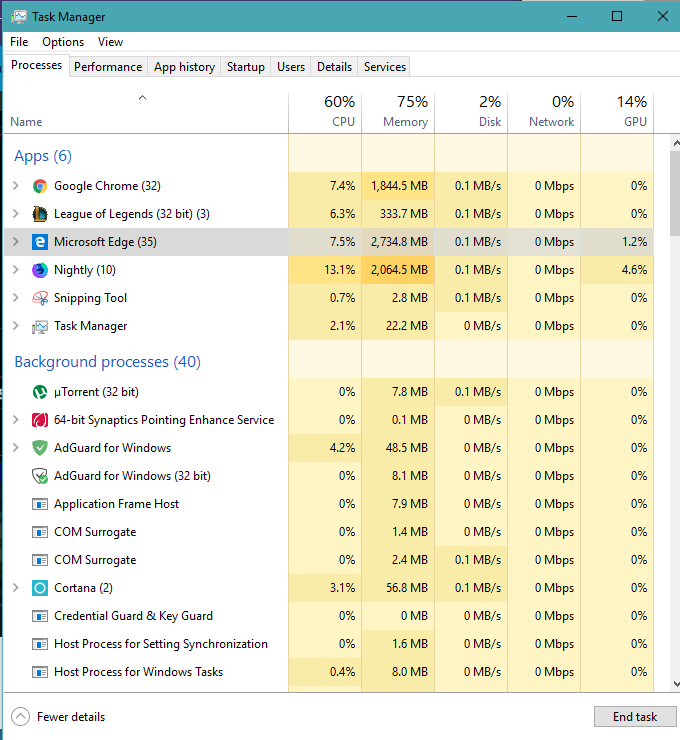Image resolution: width=680 pixels, height=740 pixels.
Task: Expand the Nightly process group
Action: (15, 270)
